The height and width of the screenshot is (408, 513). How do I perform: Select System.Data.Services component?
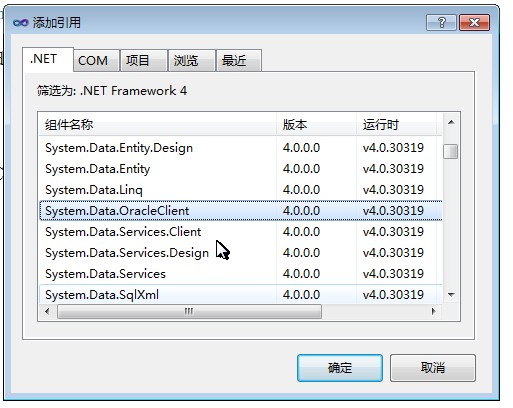point(241,274)
